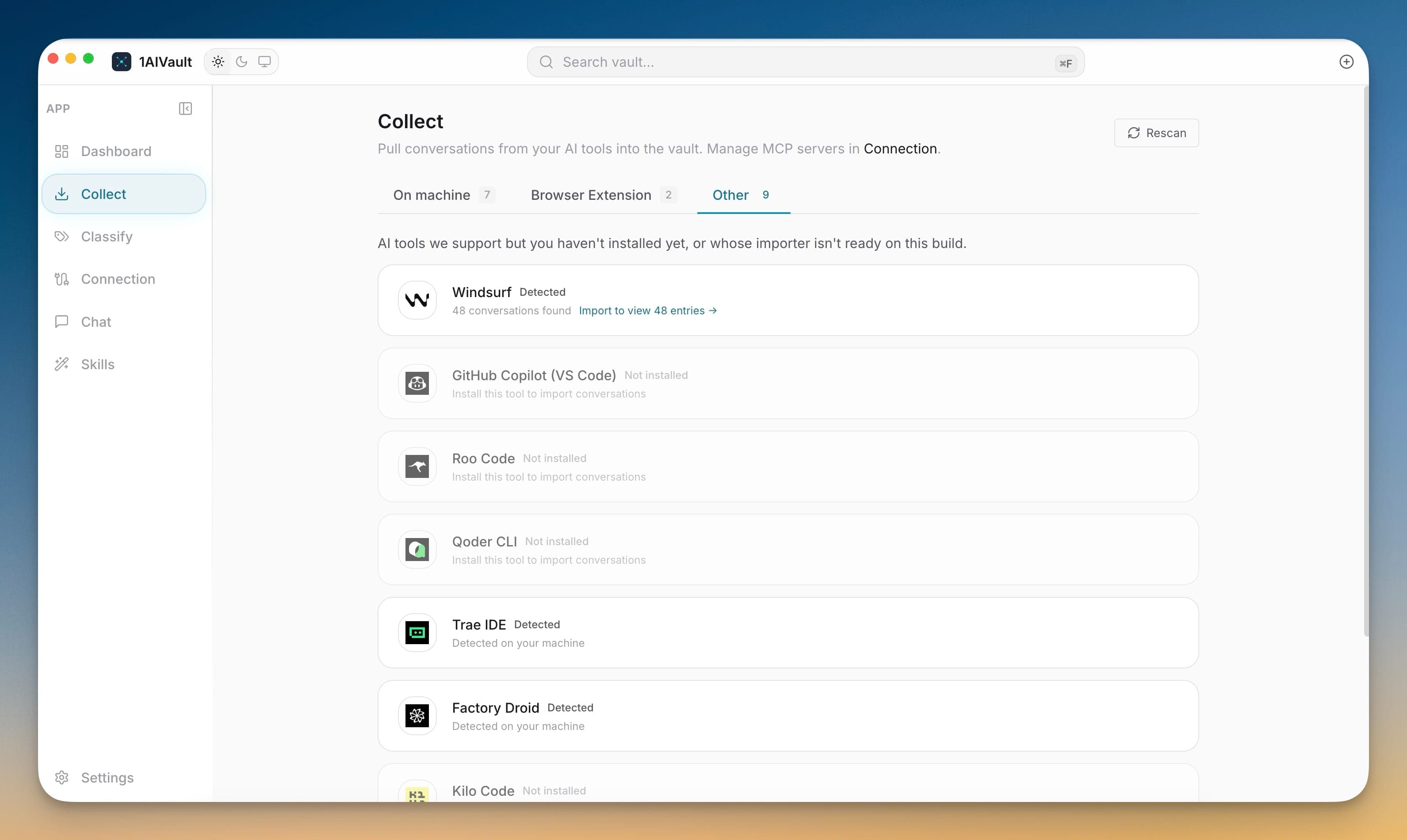Open the Classify section

(x=123, y=237)
